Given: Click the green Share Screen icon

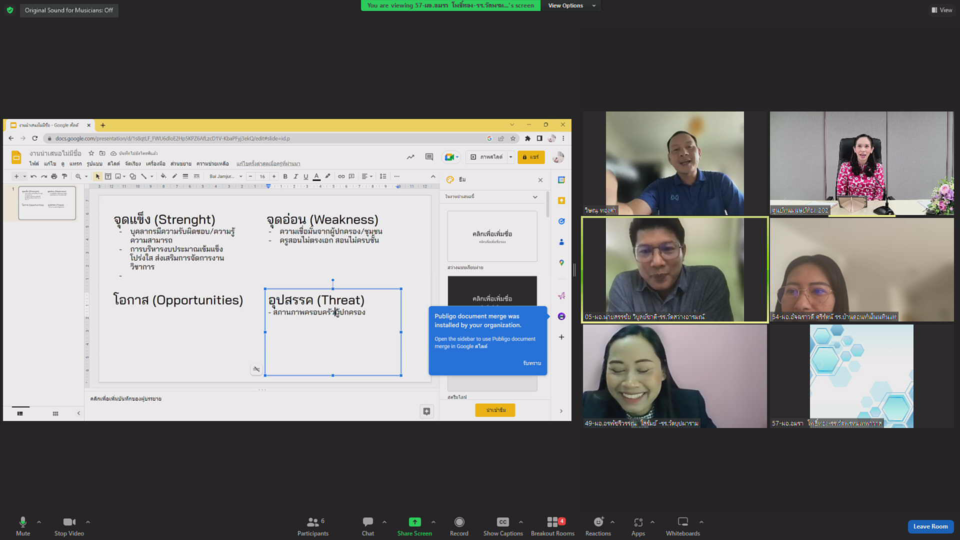Looking at the screenshot, I should [414, 522].
